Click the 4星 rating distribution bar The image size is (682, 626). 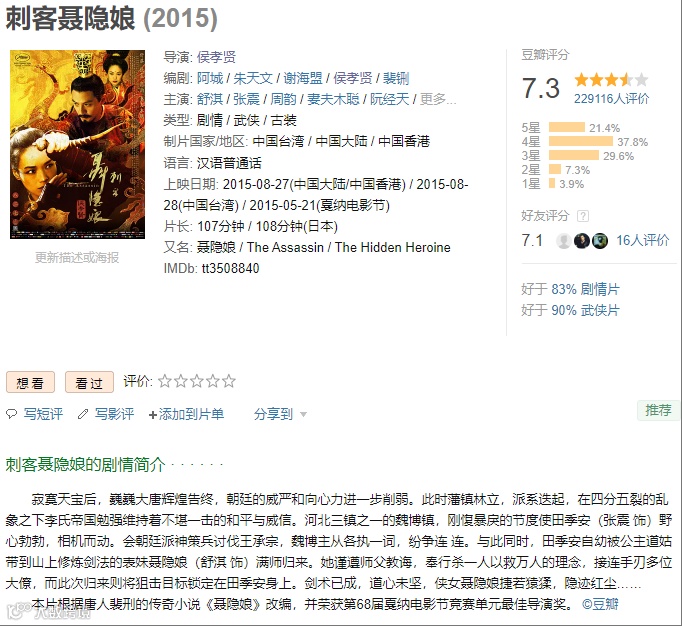[581, 141]
